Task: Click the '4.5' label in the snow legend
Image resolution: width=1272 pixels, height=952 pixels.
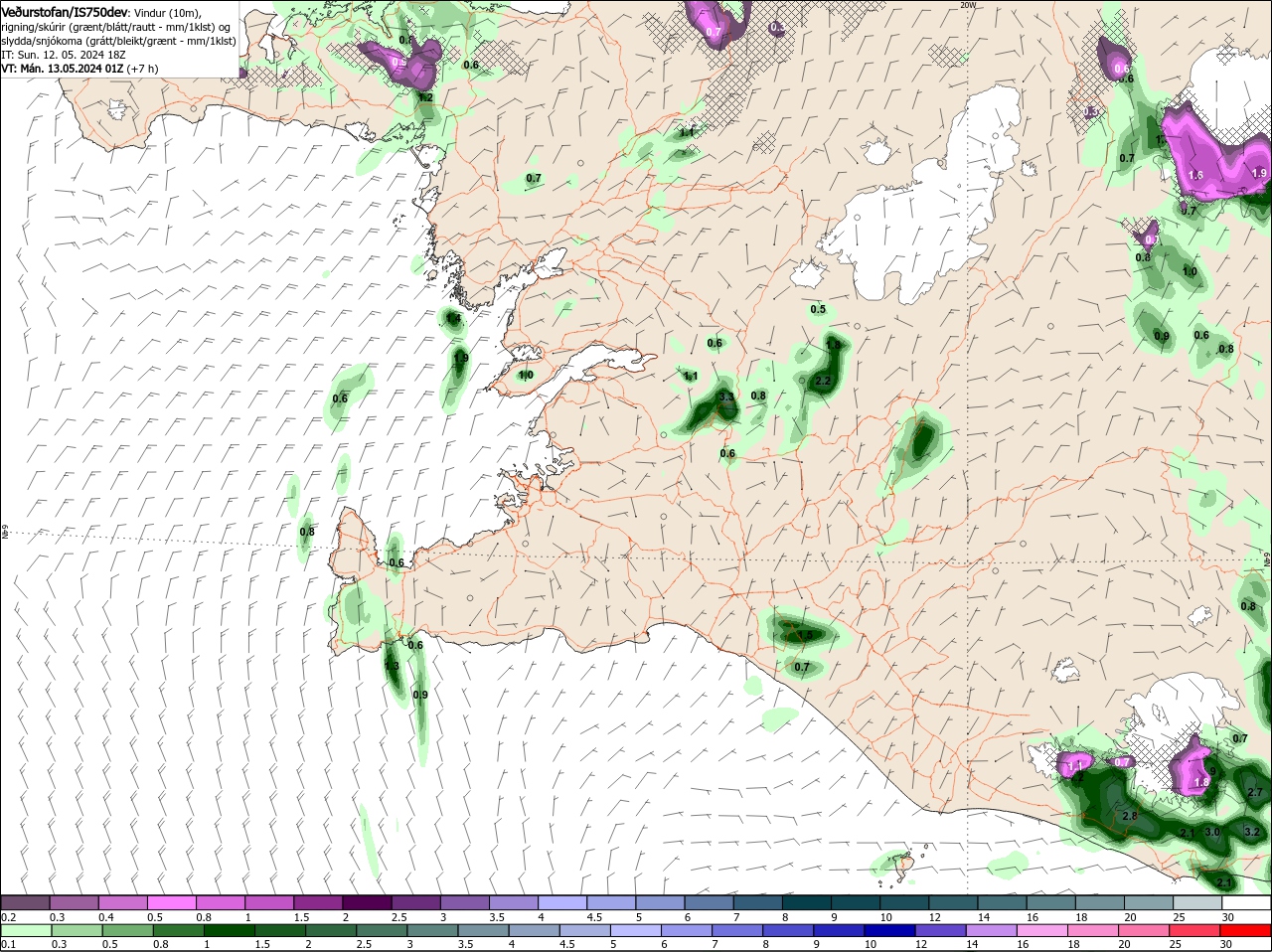Action: pyautogui.click(x=595, y=916)
